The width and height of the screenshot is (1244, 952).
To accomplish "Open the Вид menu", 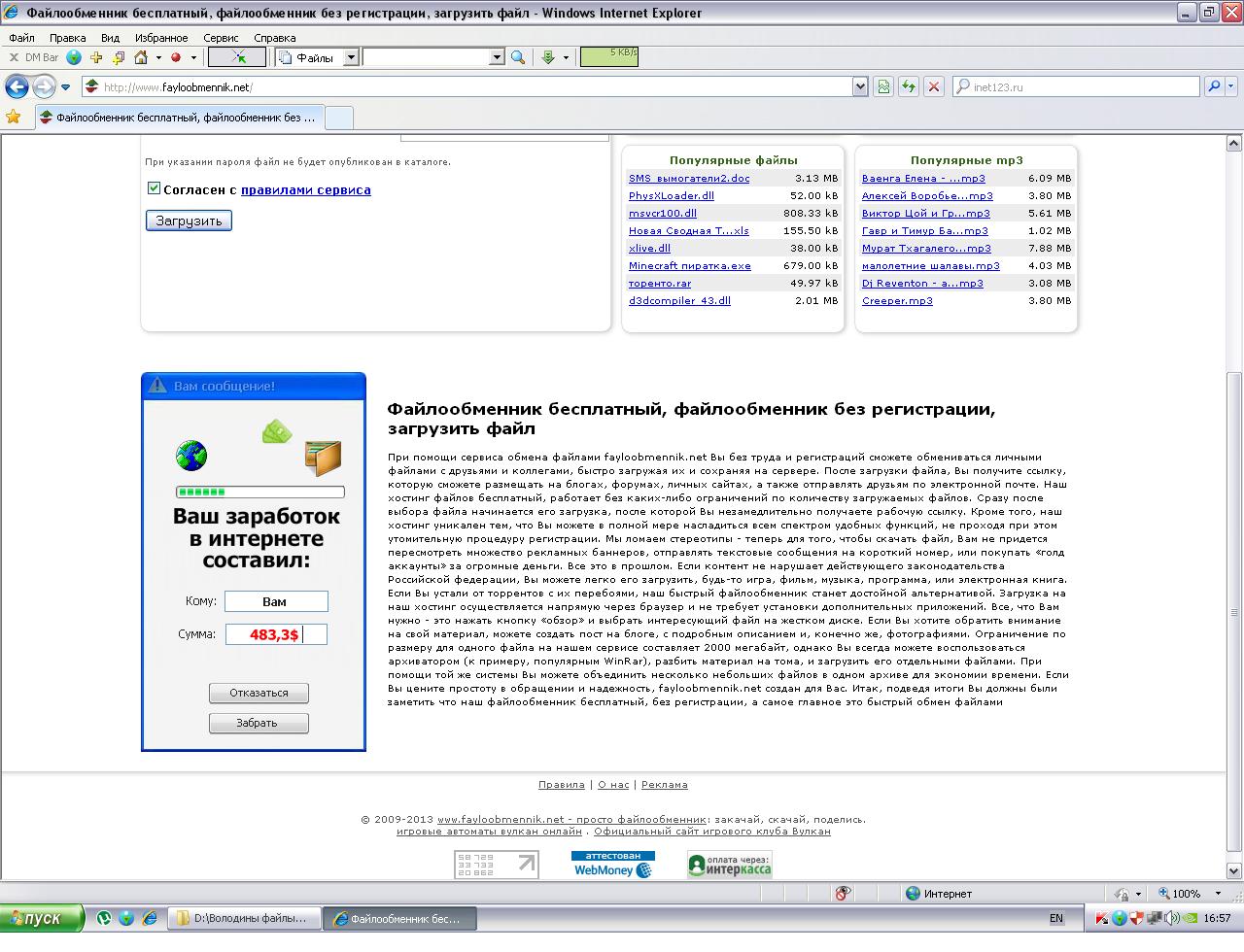I will pos(110,38).
